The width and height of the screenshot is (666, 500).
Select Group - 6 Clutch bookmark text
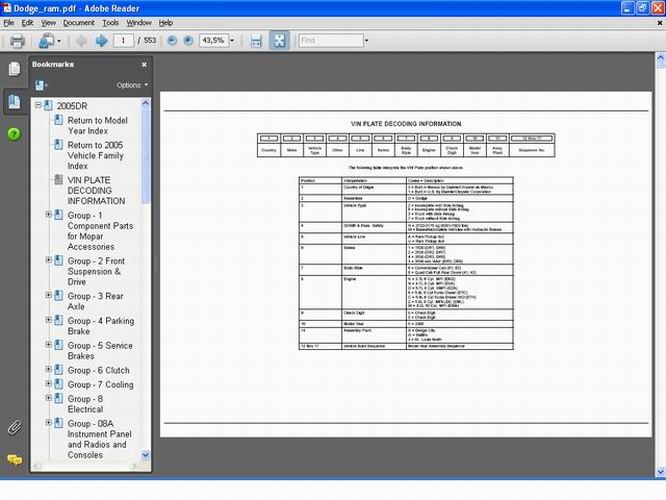tap(98, 370)
